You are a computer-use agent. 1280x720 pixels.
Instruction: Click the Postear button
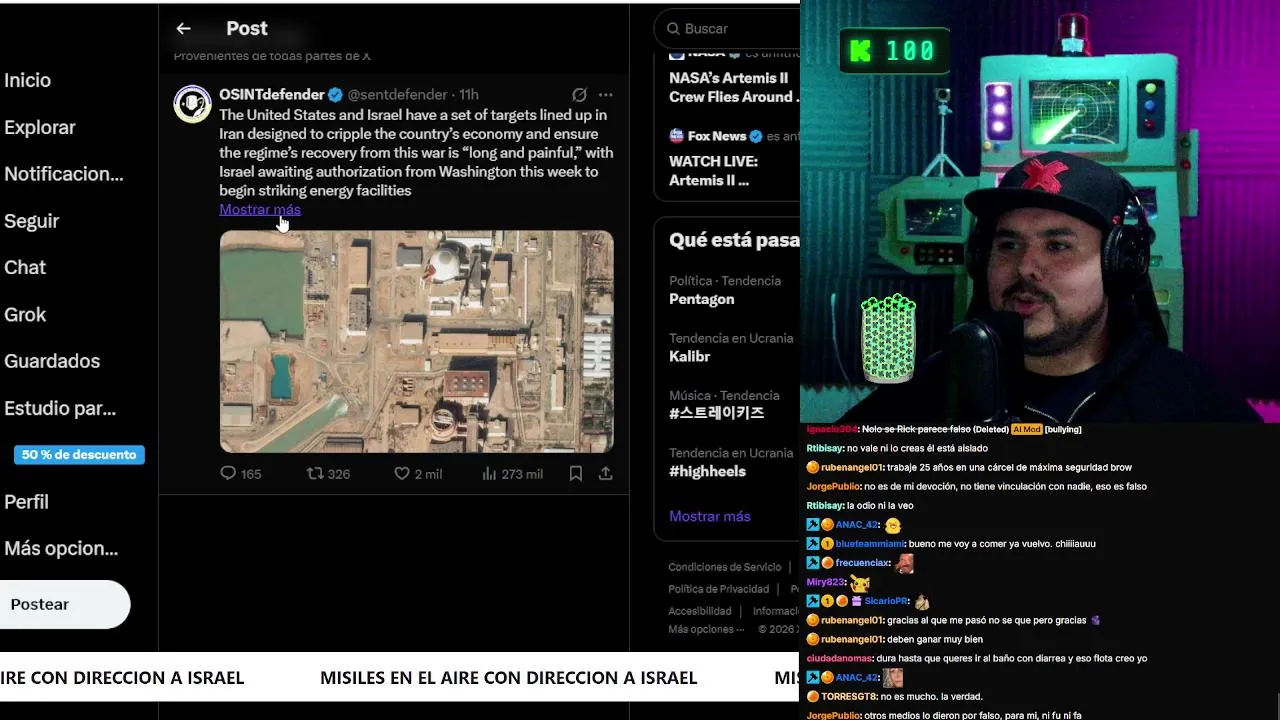[x=65, y=604]
